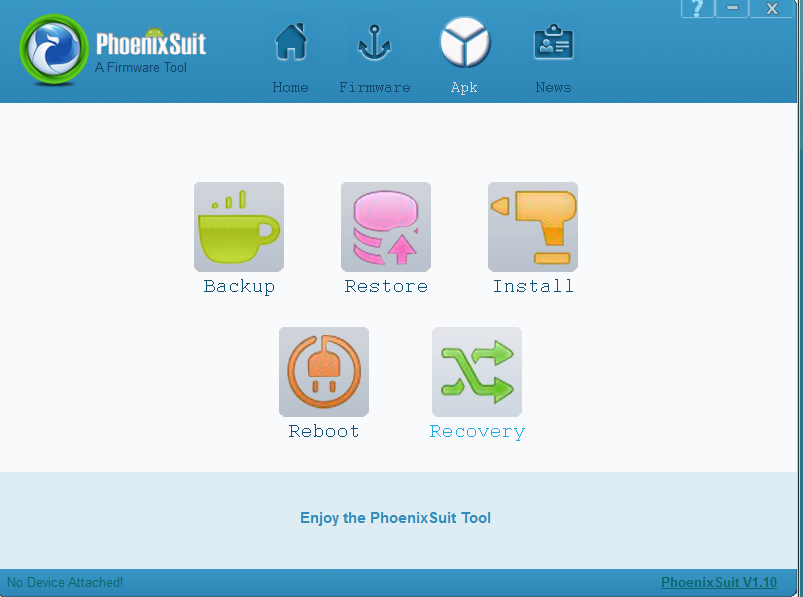Open the PhoenixSuit V1.10 version link
The image size is (803, 597).
[719, 583]
